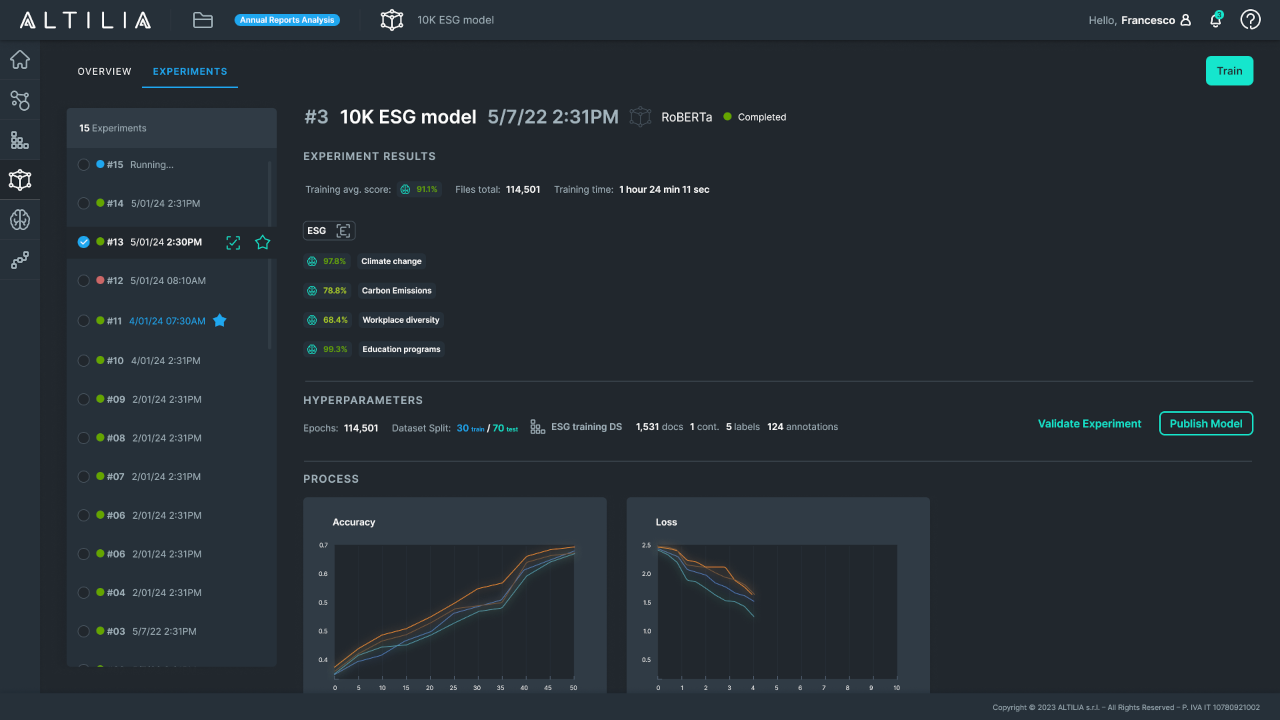Select experiment #04 radio button
Screen dimensions: 1280x720
pyautogui.click(x=84, y=592)
